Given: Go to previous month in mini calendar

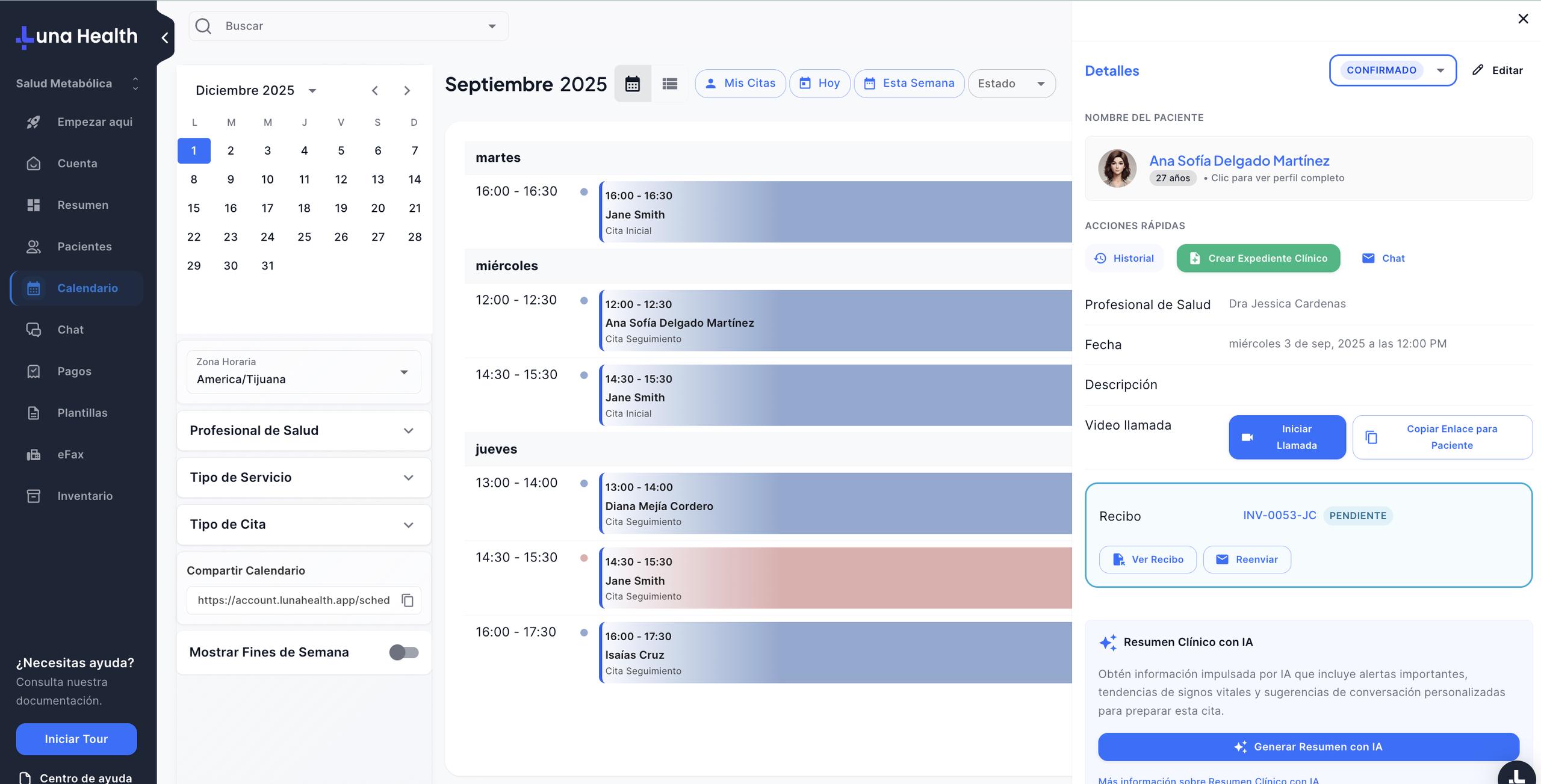Looking at the screenshot, I should coord(374,91).
